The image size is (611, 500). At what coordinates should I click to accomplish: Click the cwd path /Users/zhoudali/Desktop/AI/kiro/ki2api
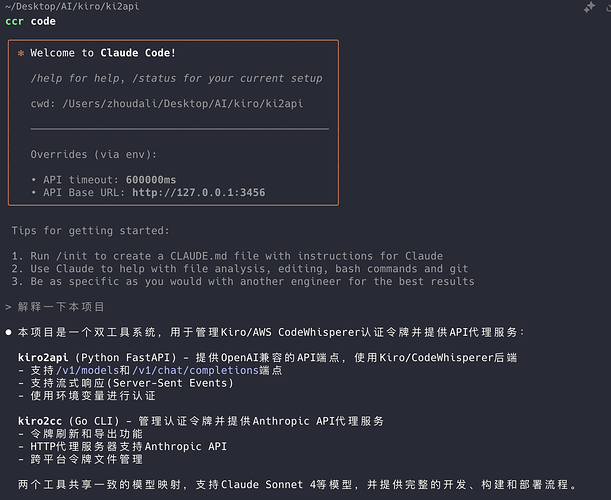click(x=182, y=104)
